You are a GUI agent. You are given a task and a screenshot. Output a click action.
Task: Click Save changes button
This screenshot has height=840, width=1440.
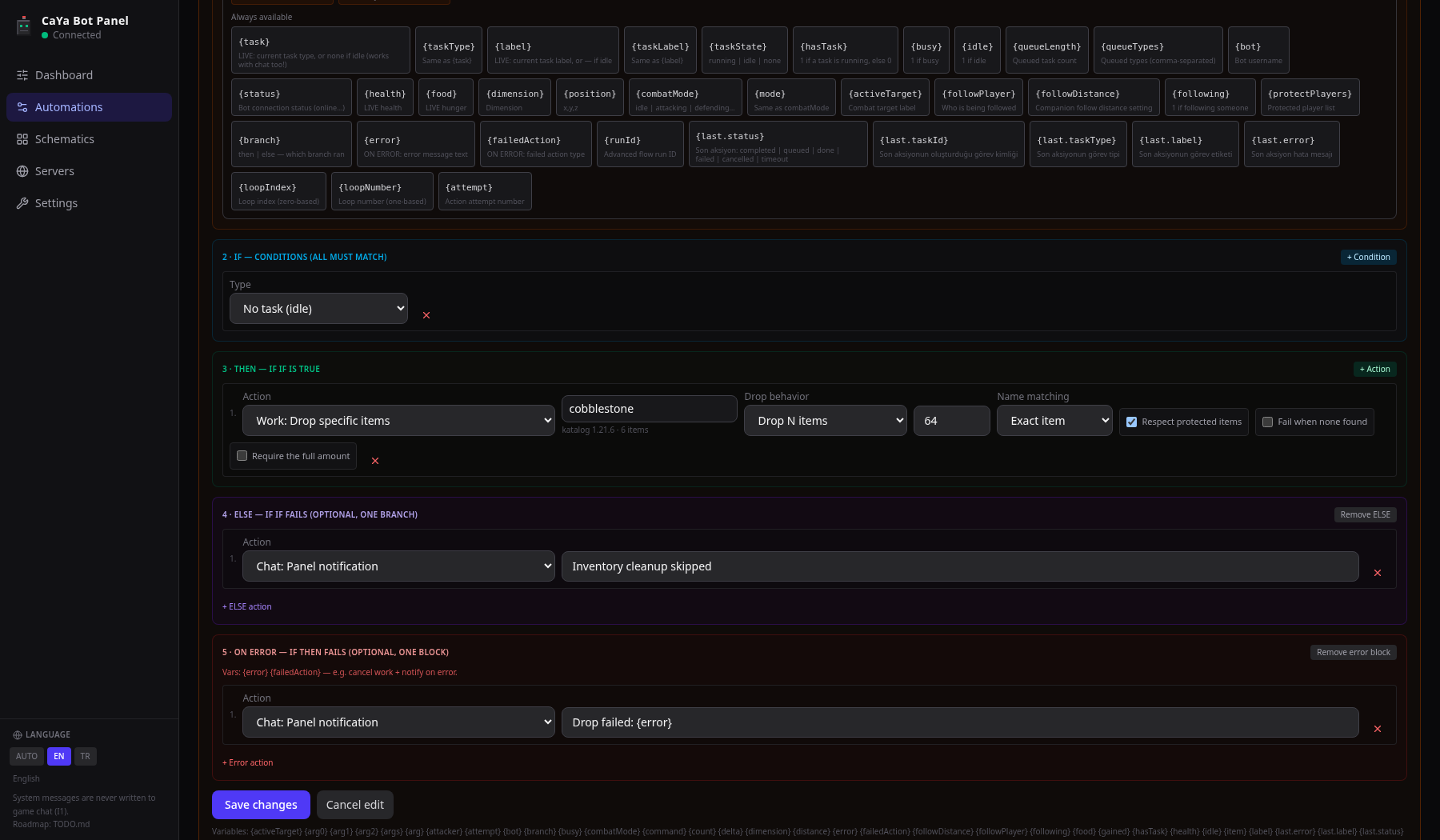point(261,805)
